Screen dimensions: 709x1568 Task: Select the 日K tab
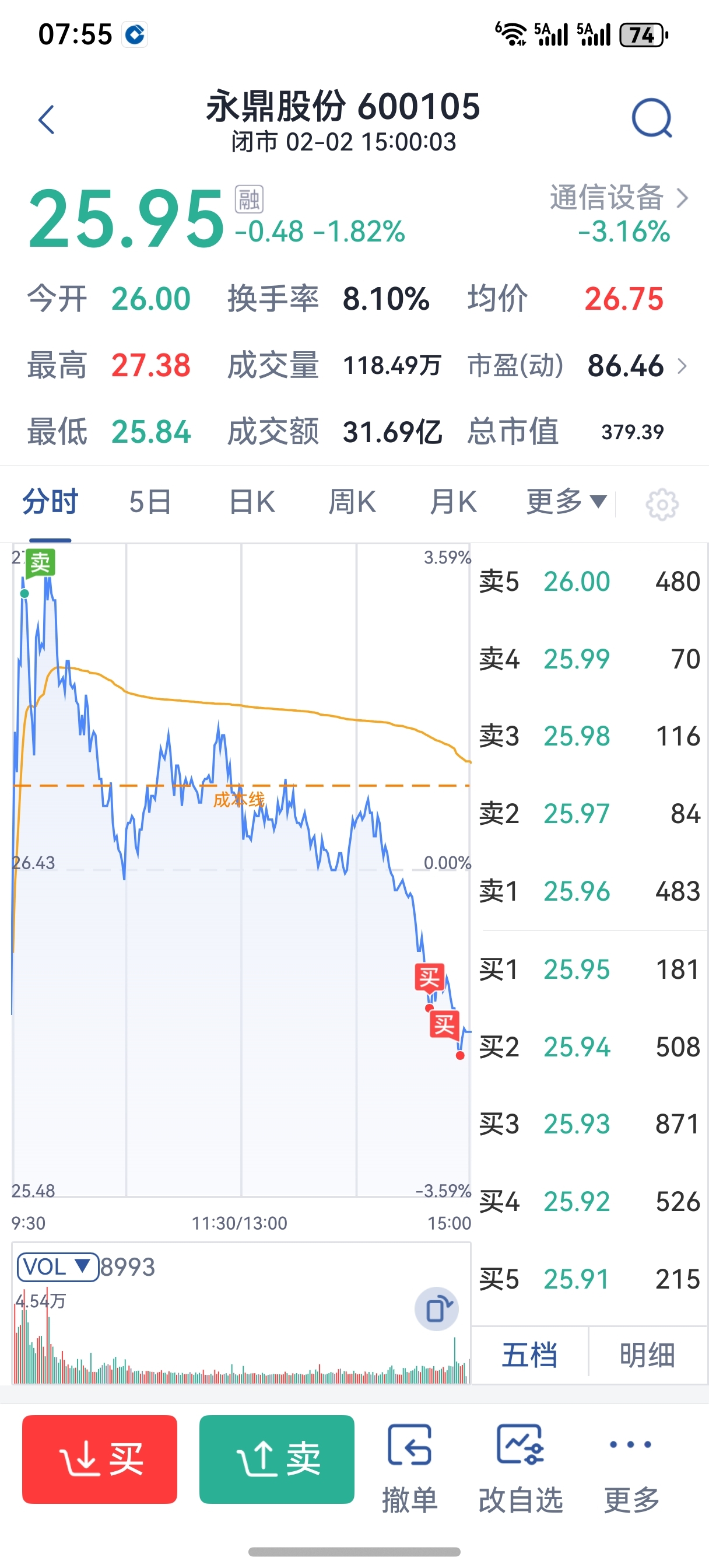[x=252, y=502]
